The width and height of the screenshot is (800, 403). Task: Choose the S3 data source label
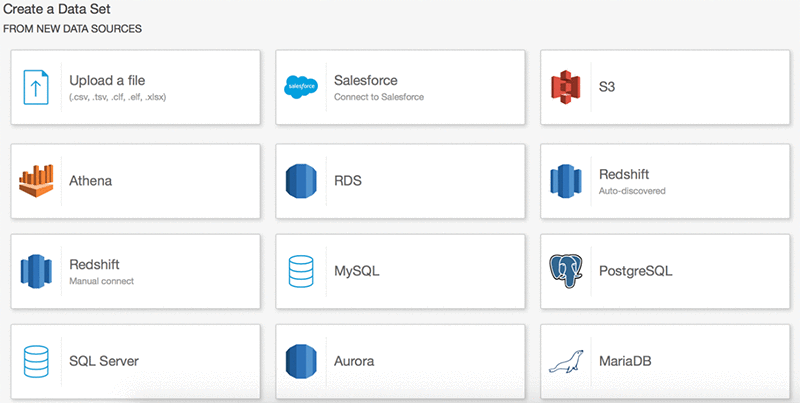[607, 87]
